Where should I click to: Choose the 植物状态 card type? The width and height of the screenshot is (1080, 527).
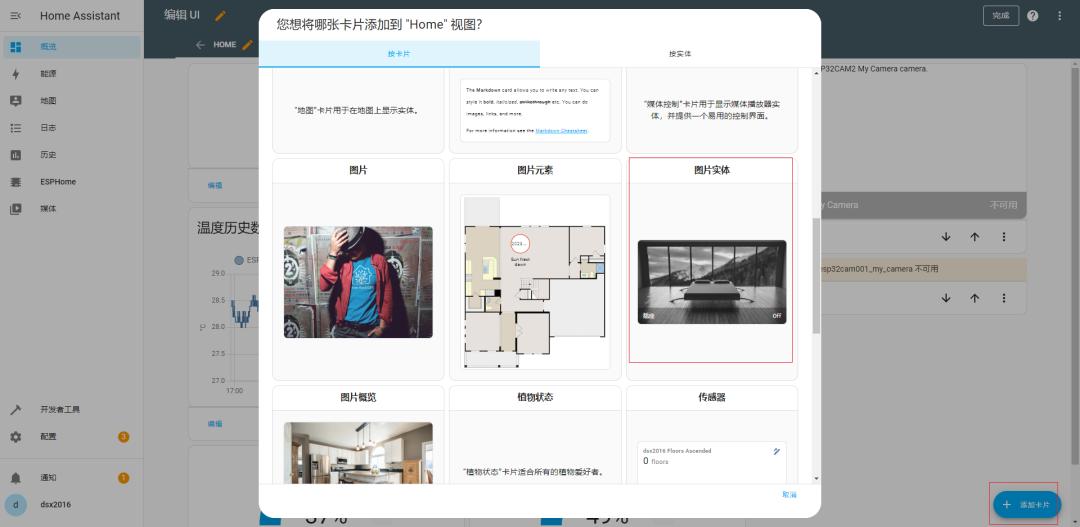535,435
